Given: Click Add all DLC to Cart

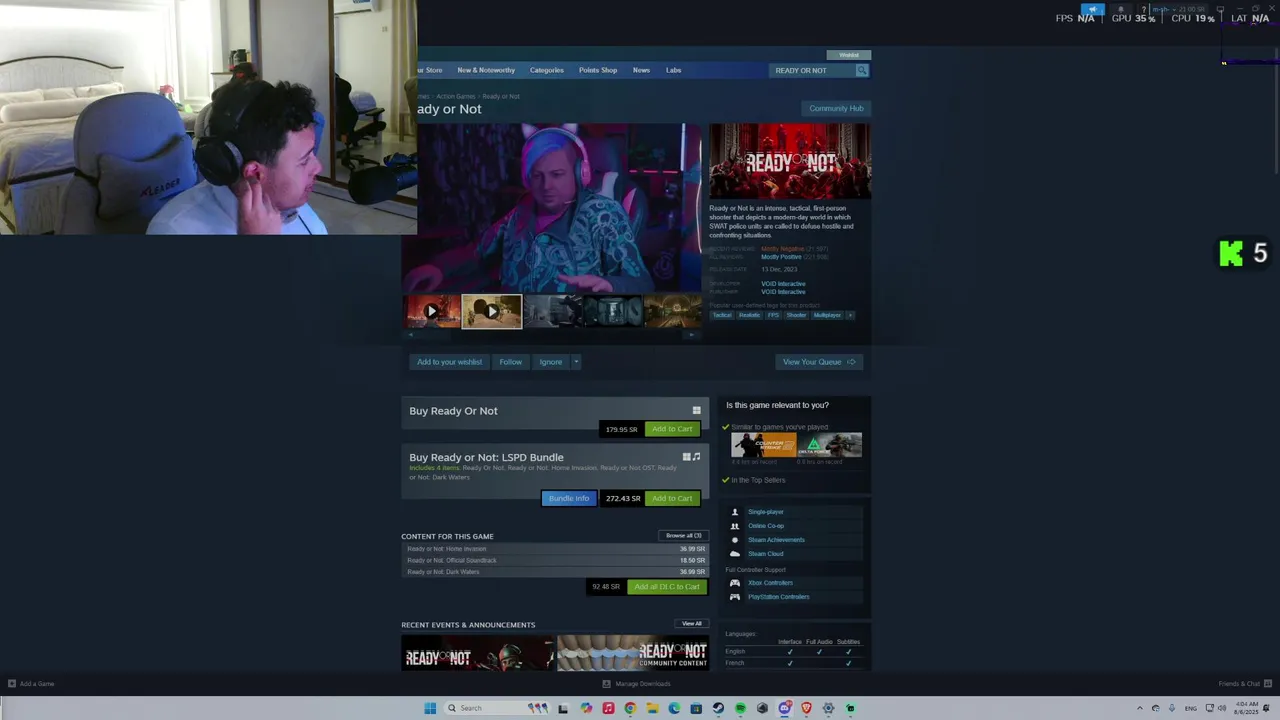Looking at the screenshot, I should point(667,587).
